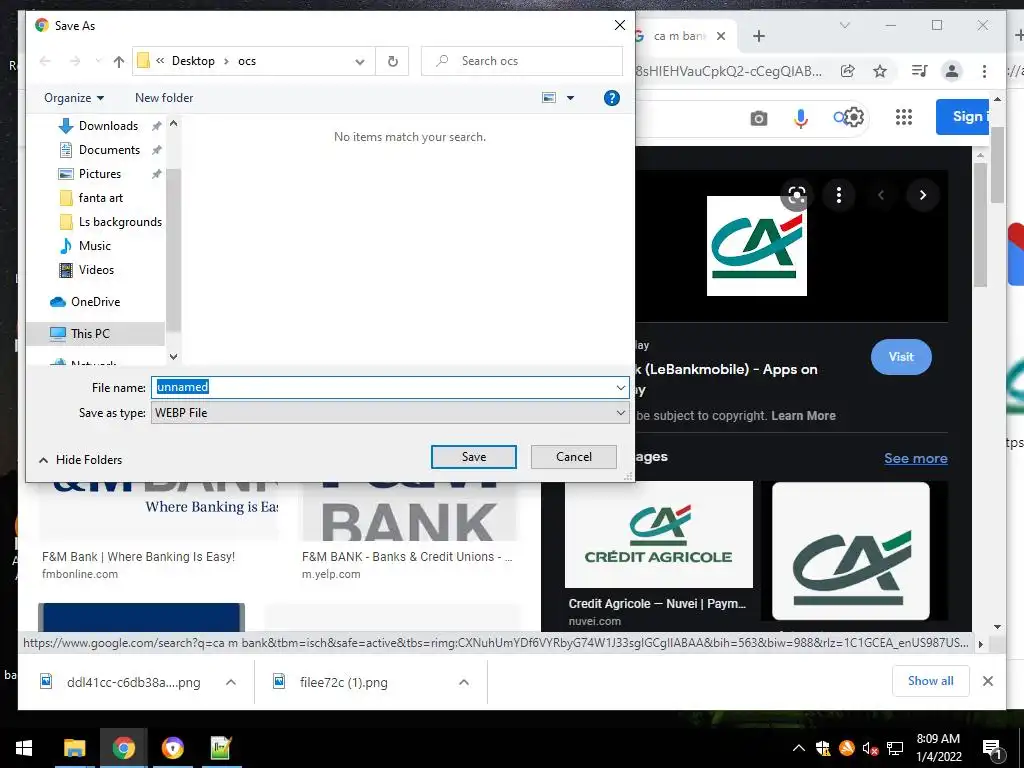Search by image with camera icon
The image size is (1024, 768).
758,118
